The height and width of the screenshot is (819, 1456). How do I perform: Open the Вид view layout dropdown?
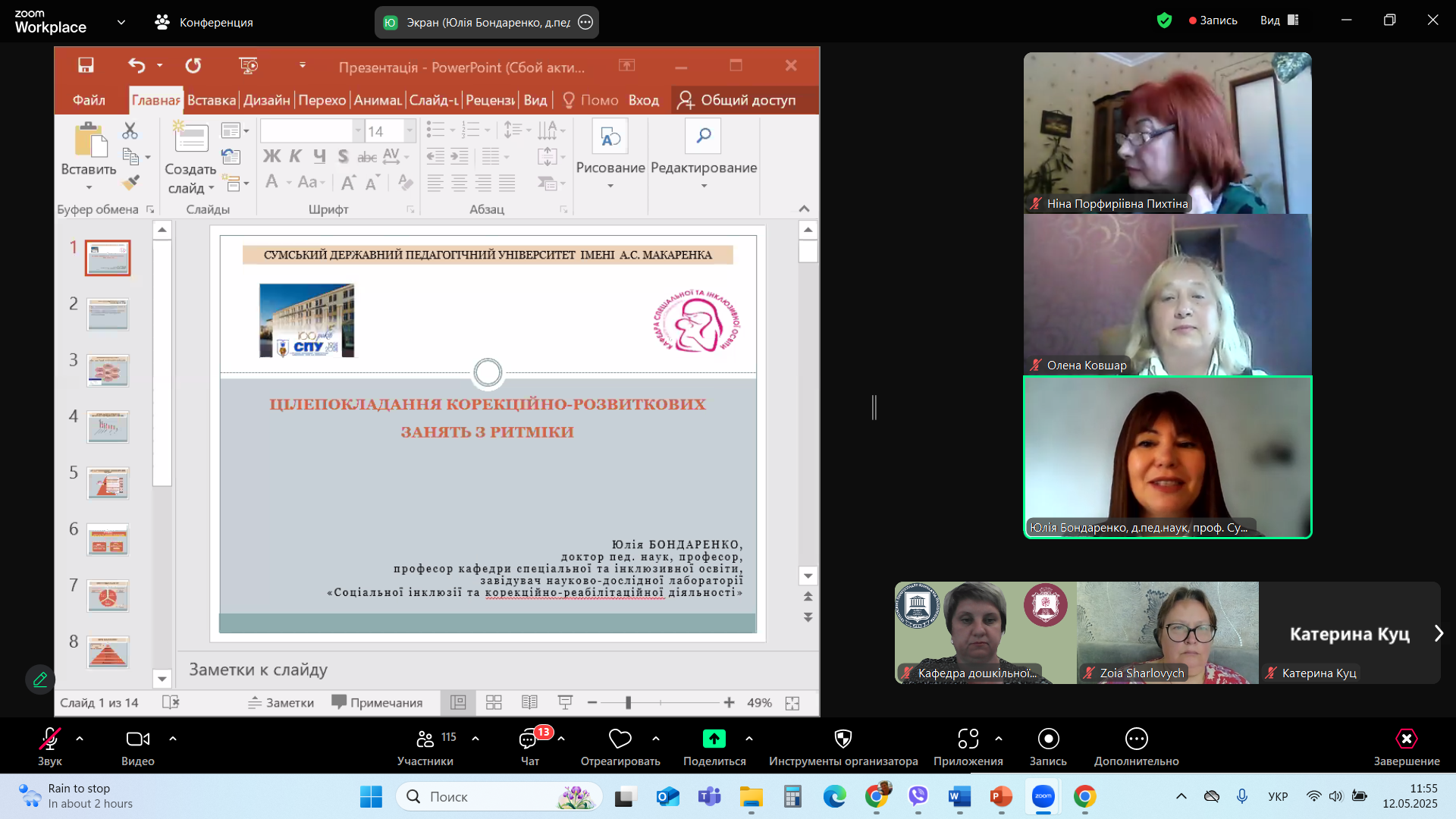coord(1279,20)
